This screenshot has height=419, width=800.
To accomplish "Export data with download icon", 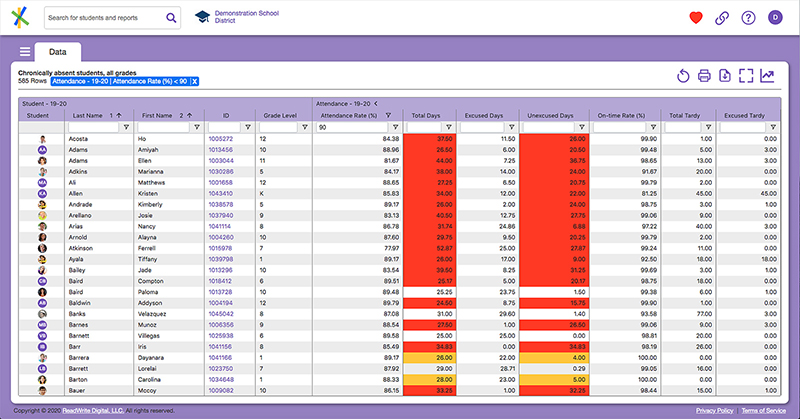I will 725,76.
